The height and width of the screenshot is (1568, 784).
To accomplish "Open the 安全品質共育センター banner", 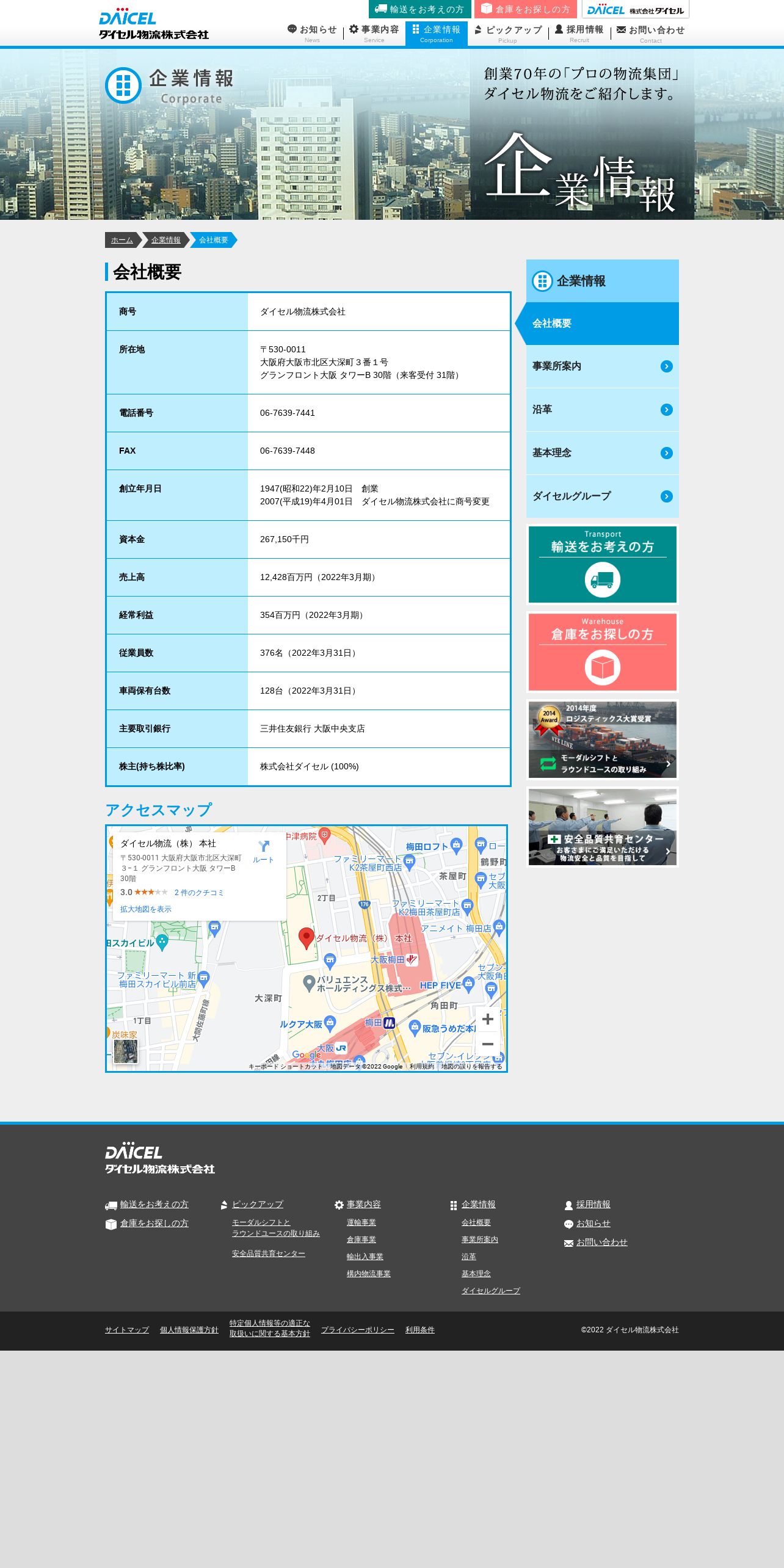I will pyautogui.click(x=603, y=827).
